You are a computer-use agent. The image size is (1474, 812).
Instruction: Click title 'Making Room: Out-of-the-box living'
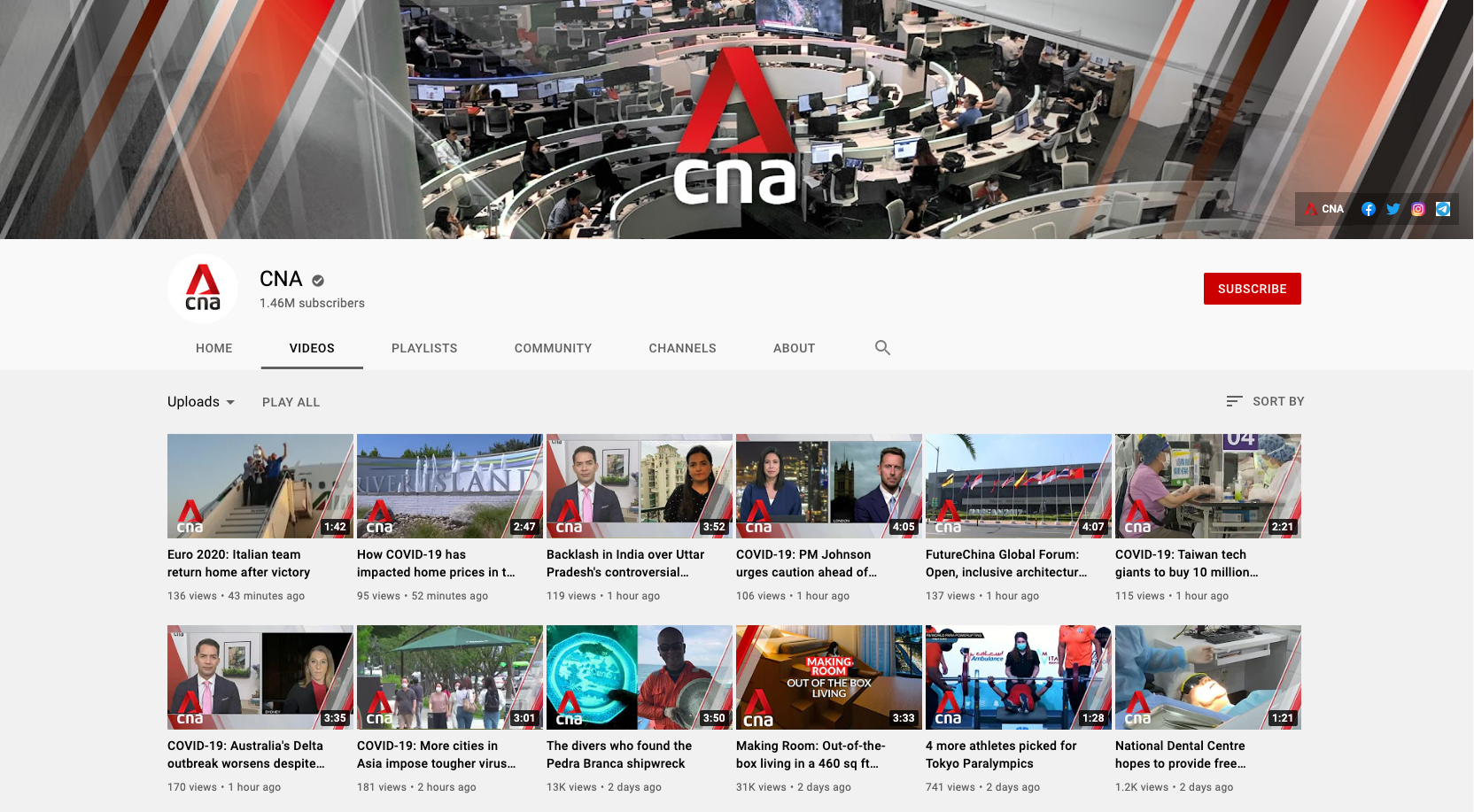point(811,754)
